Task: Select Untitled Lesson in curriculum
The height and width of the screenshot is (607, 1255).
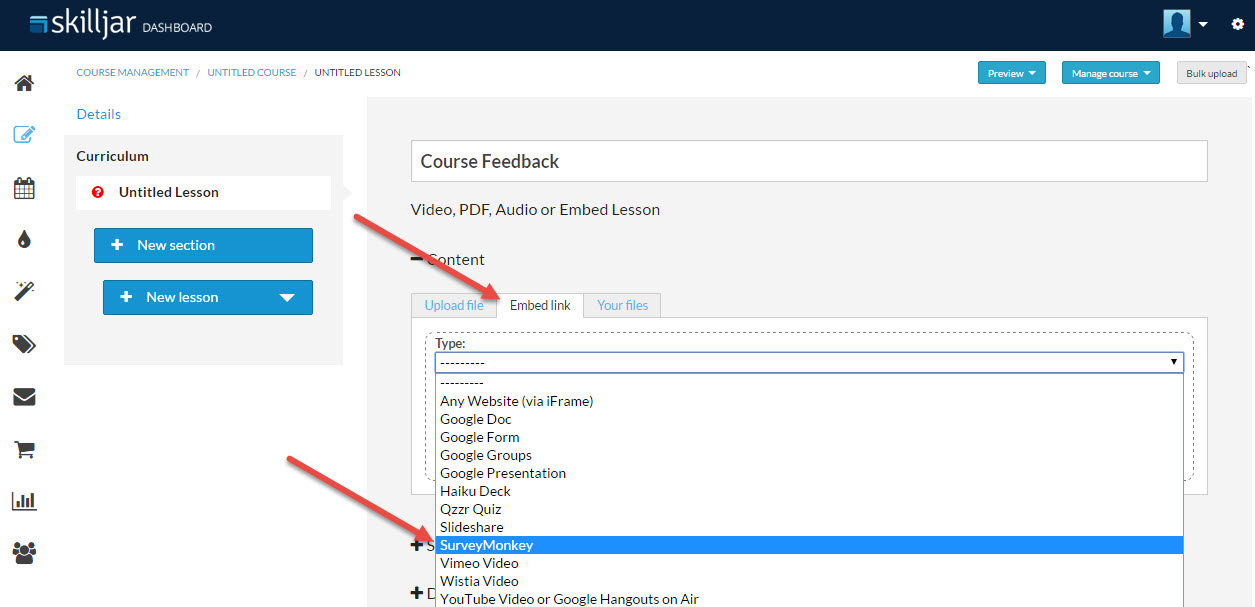Action: point(203,192)
